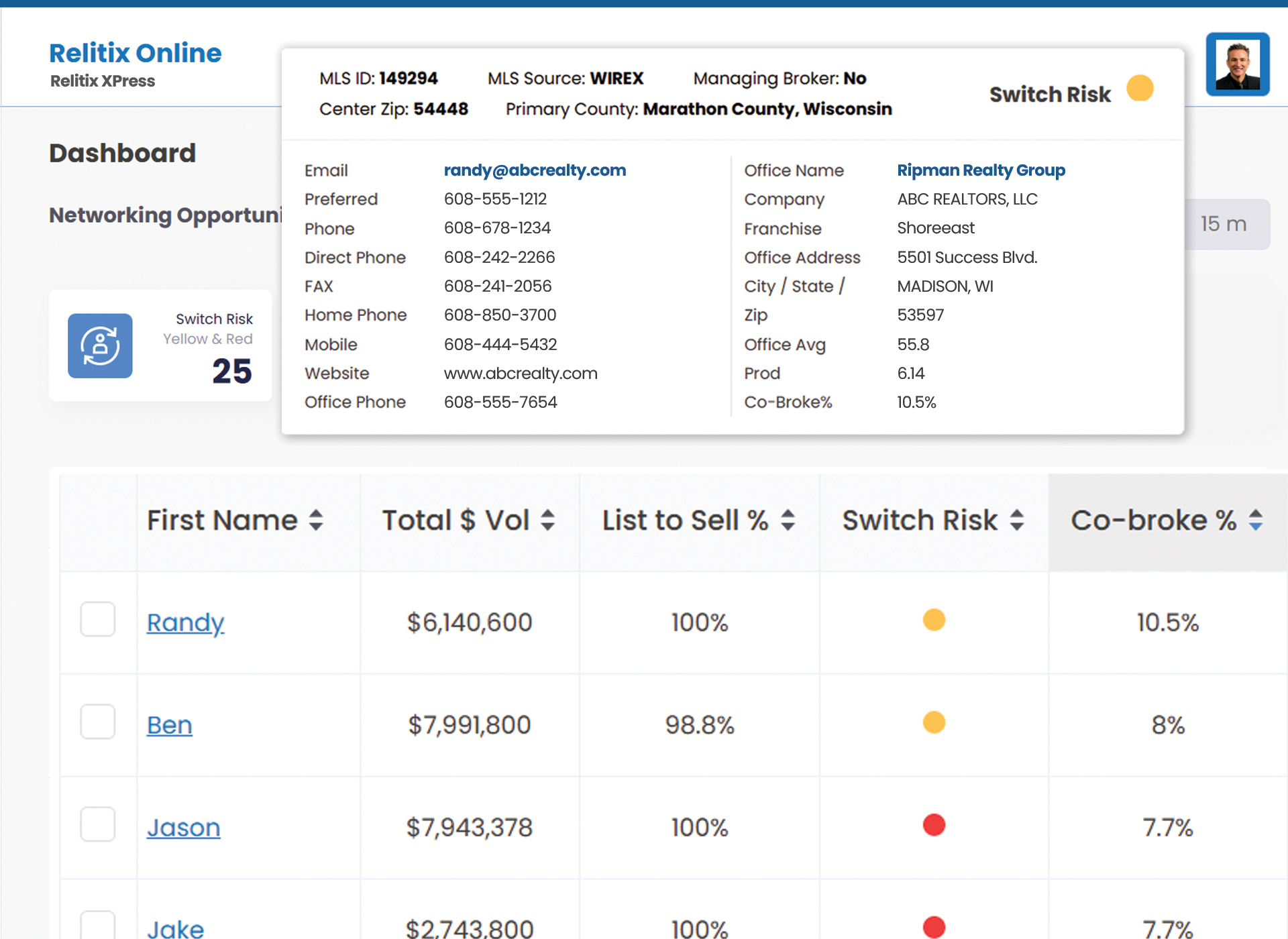Sort by Total $ Vol column arrows
Screen dimensions: 1288x939
pyautogui.click(x=547, y=520)
